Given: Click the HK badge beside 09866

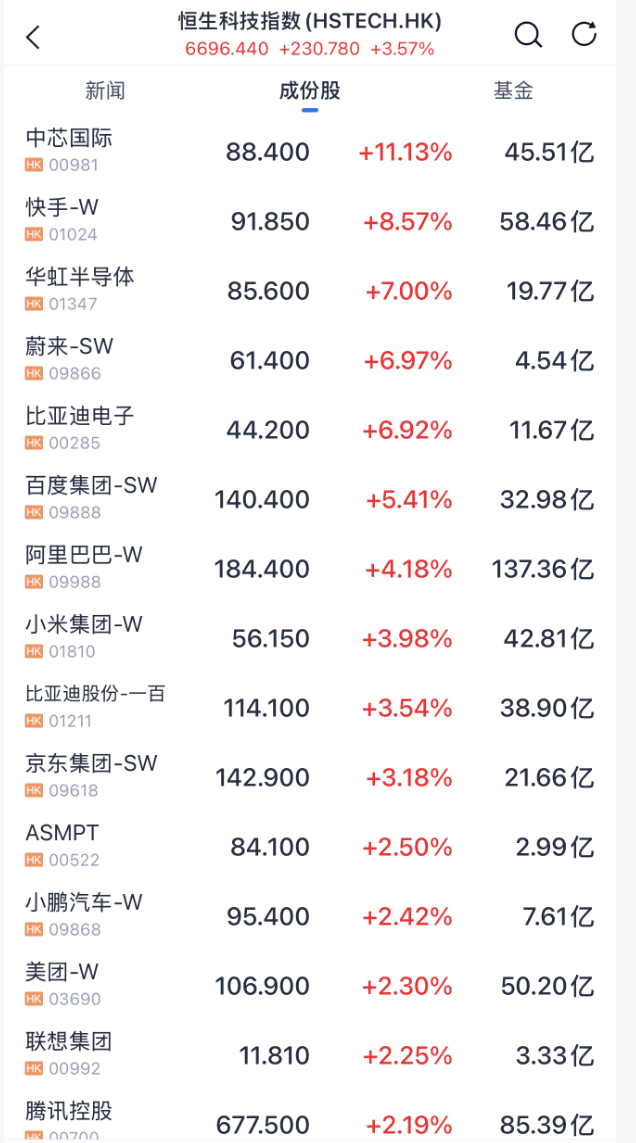Looking at the screenshot, I should [34, 374].
